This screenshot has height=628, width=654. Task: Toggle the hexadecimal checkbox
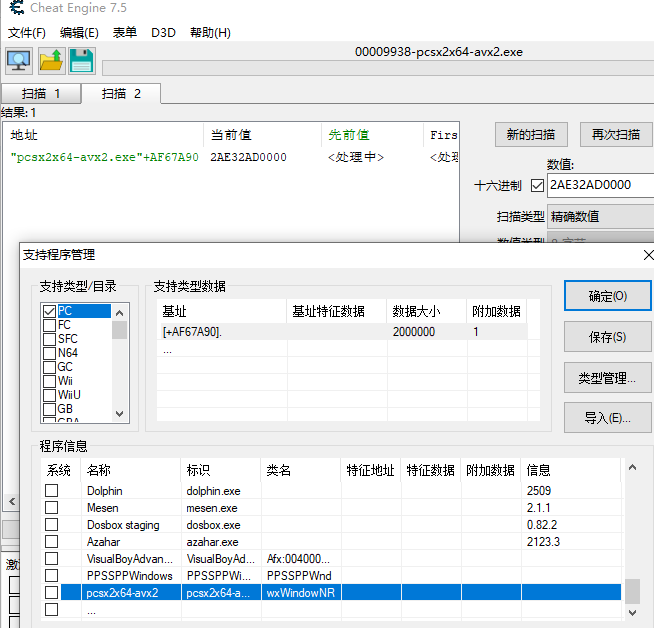coord(537,185)
